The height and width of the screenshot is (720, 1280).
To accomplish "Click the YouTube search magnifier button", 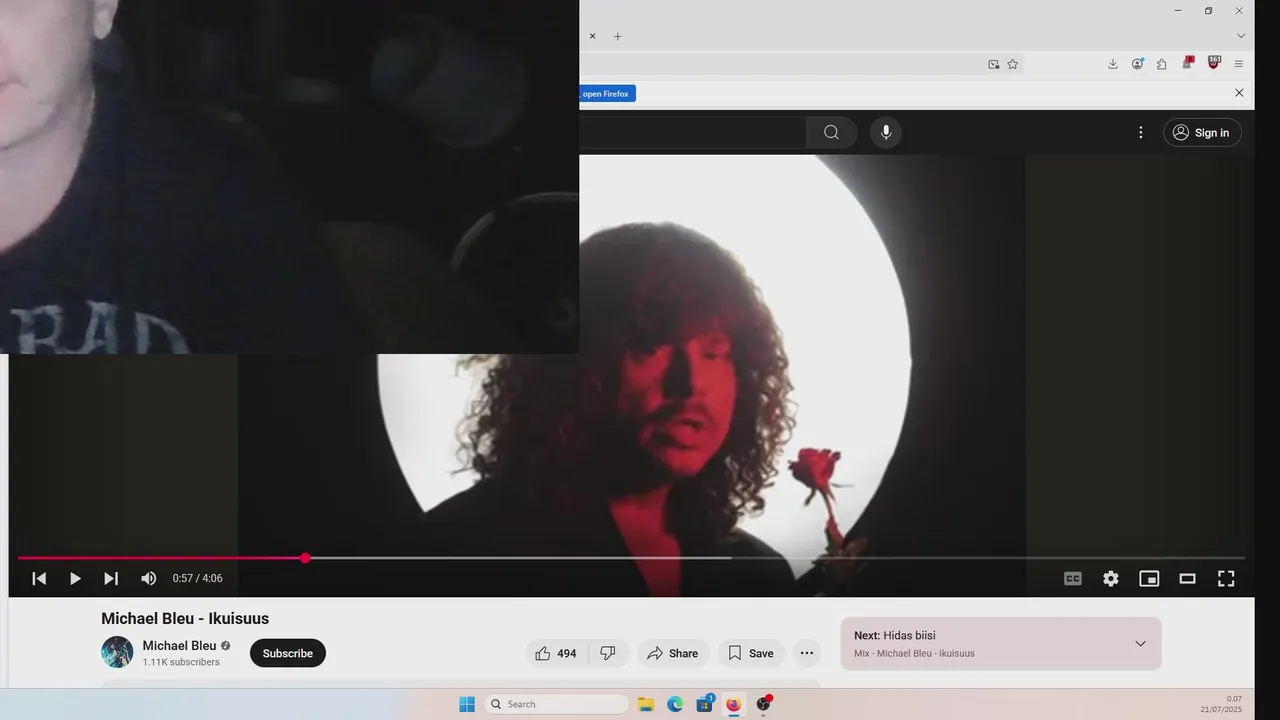I will [x=831, y=132].
